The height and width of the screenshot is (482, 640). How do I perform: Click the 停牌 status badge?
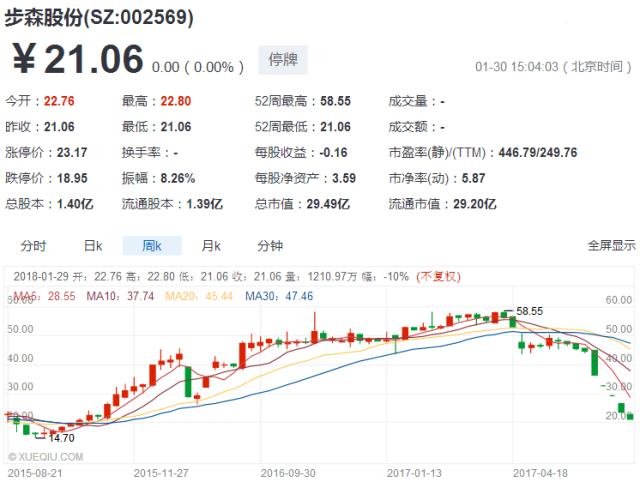pyautogui.click(x=283, y=60)
